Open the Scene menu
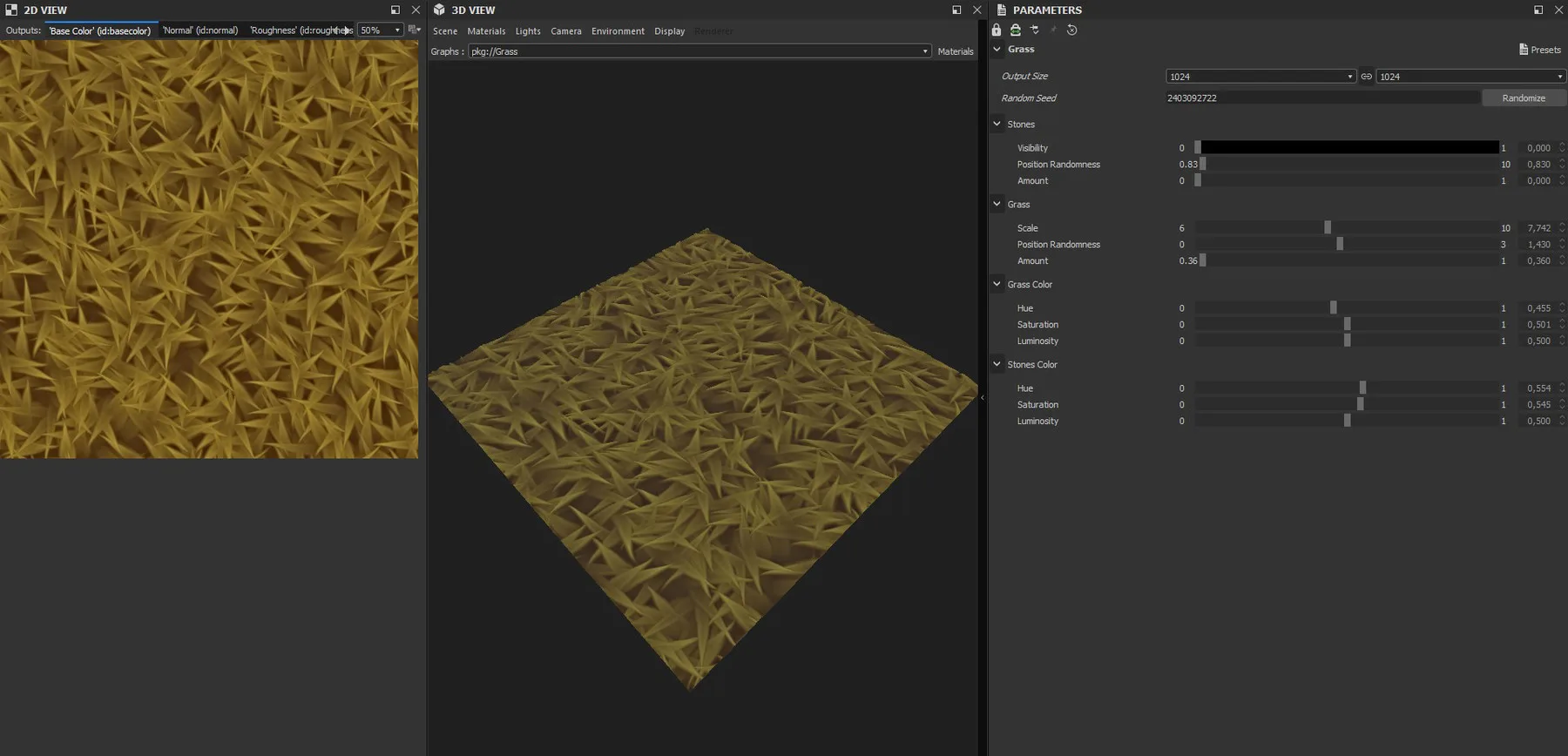Screen dimensions: 1568x756 (445, 31)
